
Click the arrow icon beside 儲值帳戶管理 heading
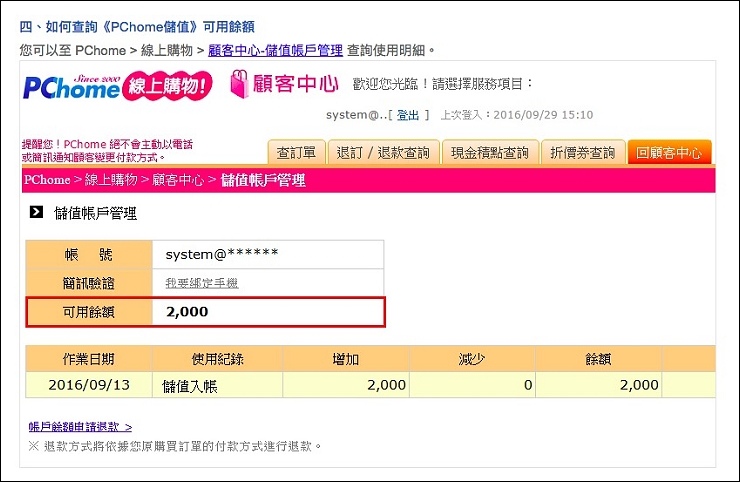coord(36,212)
